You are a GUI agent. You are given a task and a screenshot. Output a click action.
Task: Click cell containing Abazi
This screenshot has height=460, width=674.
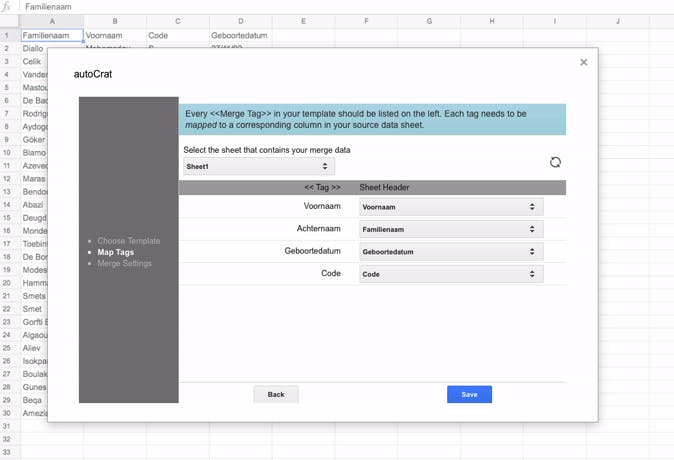tap(34, 205)
